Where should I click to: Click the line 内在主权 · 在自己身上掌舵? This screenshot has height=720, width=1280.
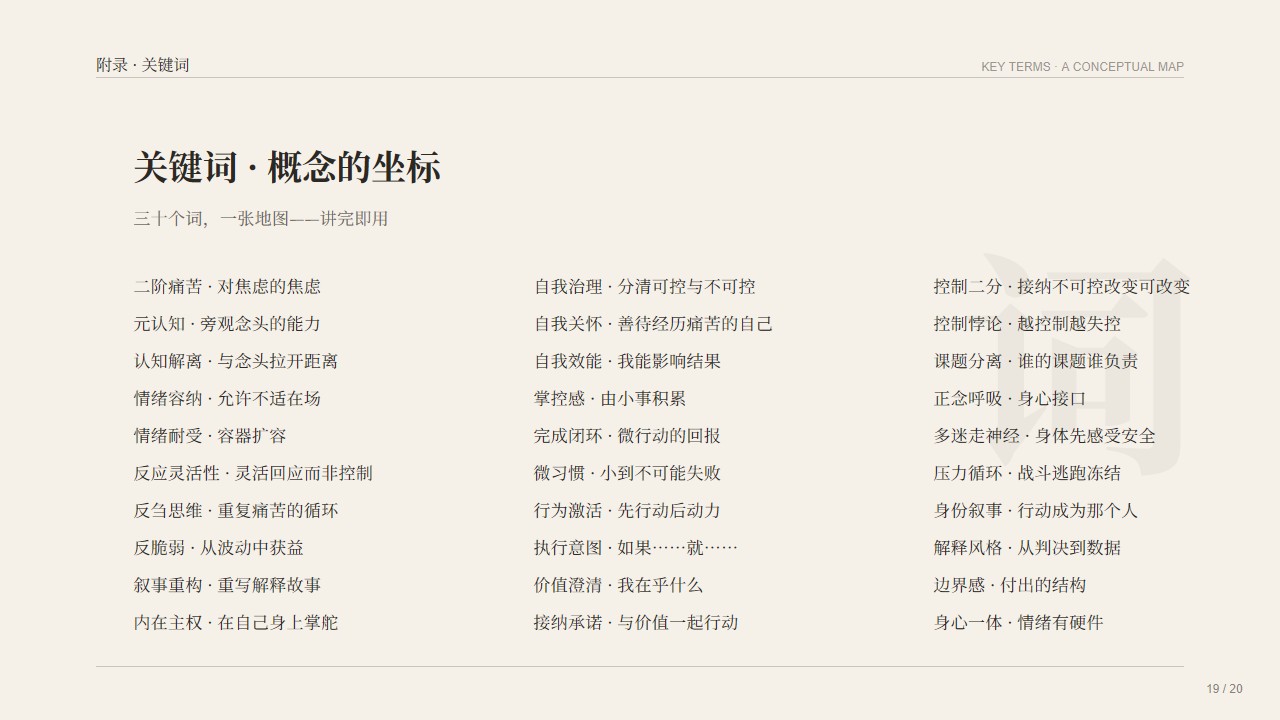[236, 623]
